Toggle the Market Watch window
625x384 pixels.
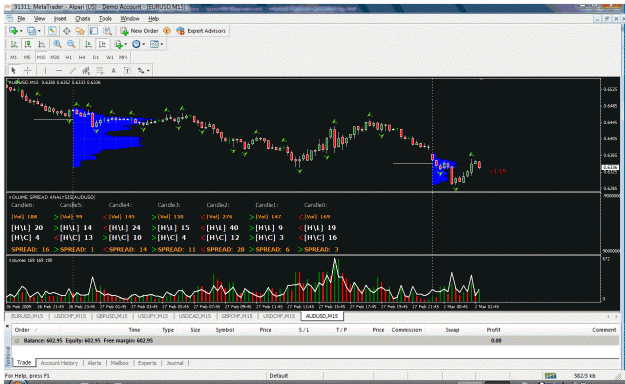52,31
